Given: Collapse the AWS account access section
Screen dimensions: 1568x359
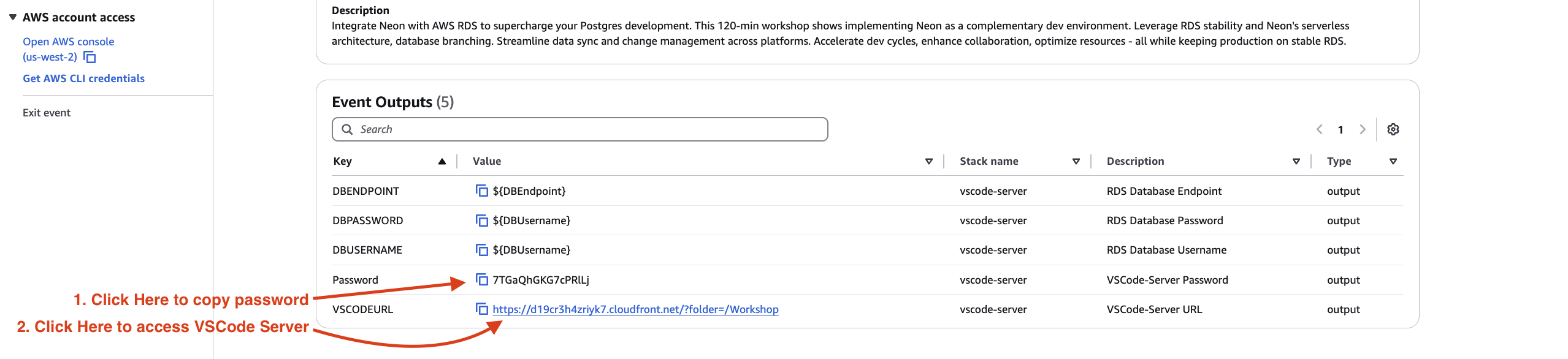Looking at the screenshot, I should (x=13, y=17).
